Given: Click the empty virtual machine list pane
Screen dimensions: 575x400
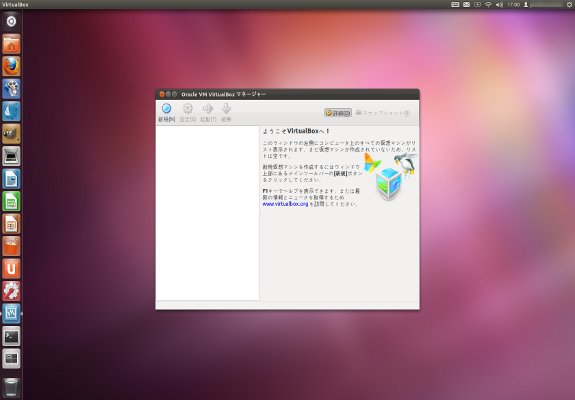Looking at the screenshot, I should (x=208, y=213).
